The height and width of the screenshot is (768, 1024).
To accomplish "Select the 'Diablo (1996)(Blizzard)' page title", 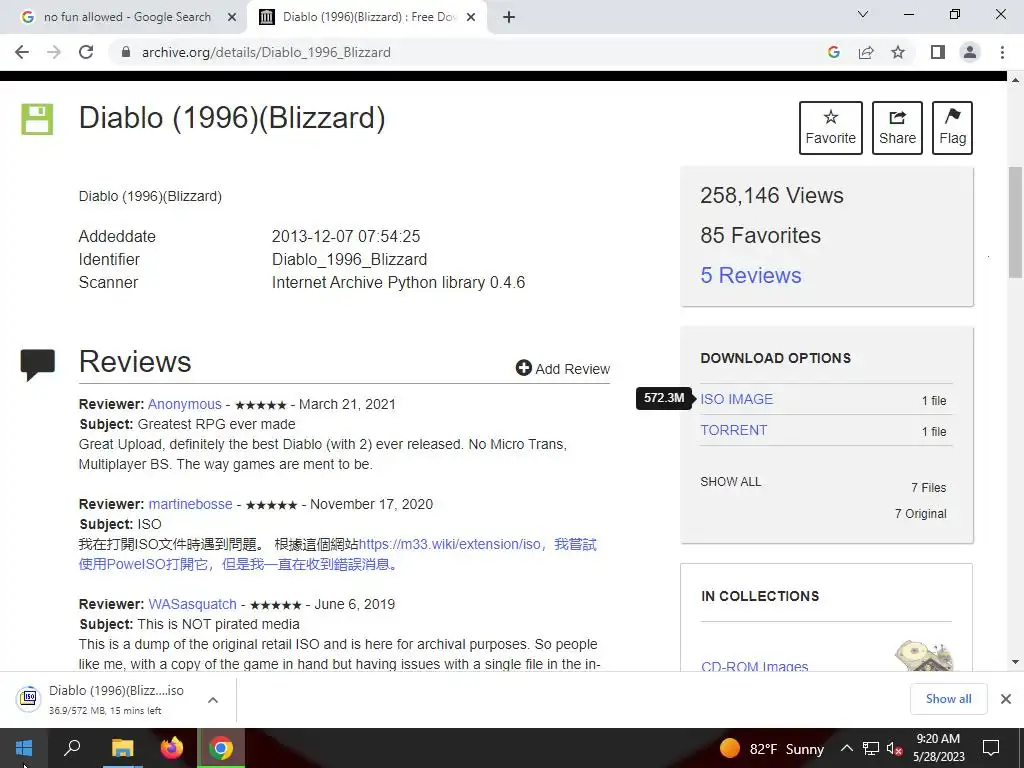I will 232,118.
